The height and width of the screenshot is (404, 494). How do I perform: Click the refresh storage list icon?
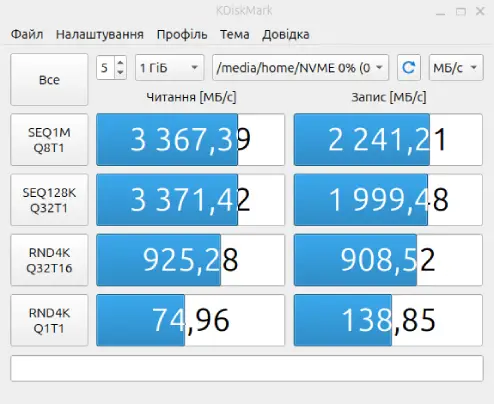[409, 68]
